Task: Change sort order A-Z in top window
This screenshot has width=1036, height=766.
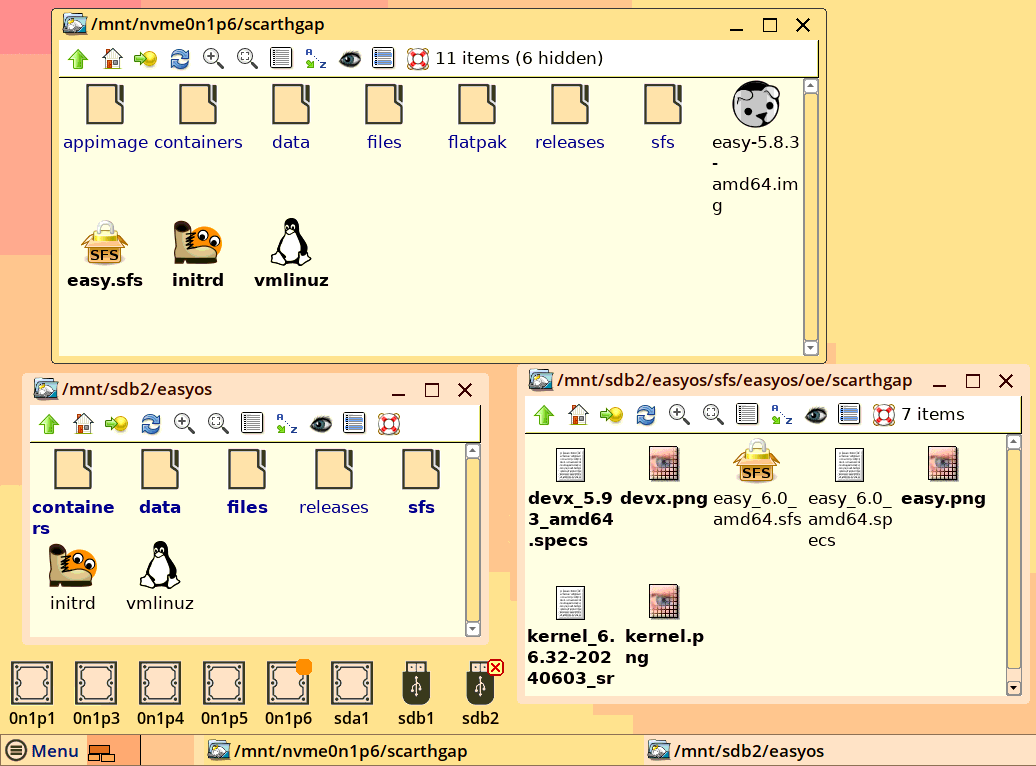Action: (x=316, y=59)
